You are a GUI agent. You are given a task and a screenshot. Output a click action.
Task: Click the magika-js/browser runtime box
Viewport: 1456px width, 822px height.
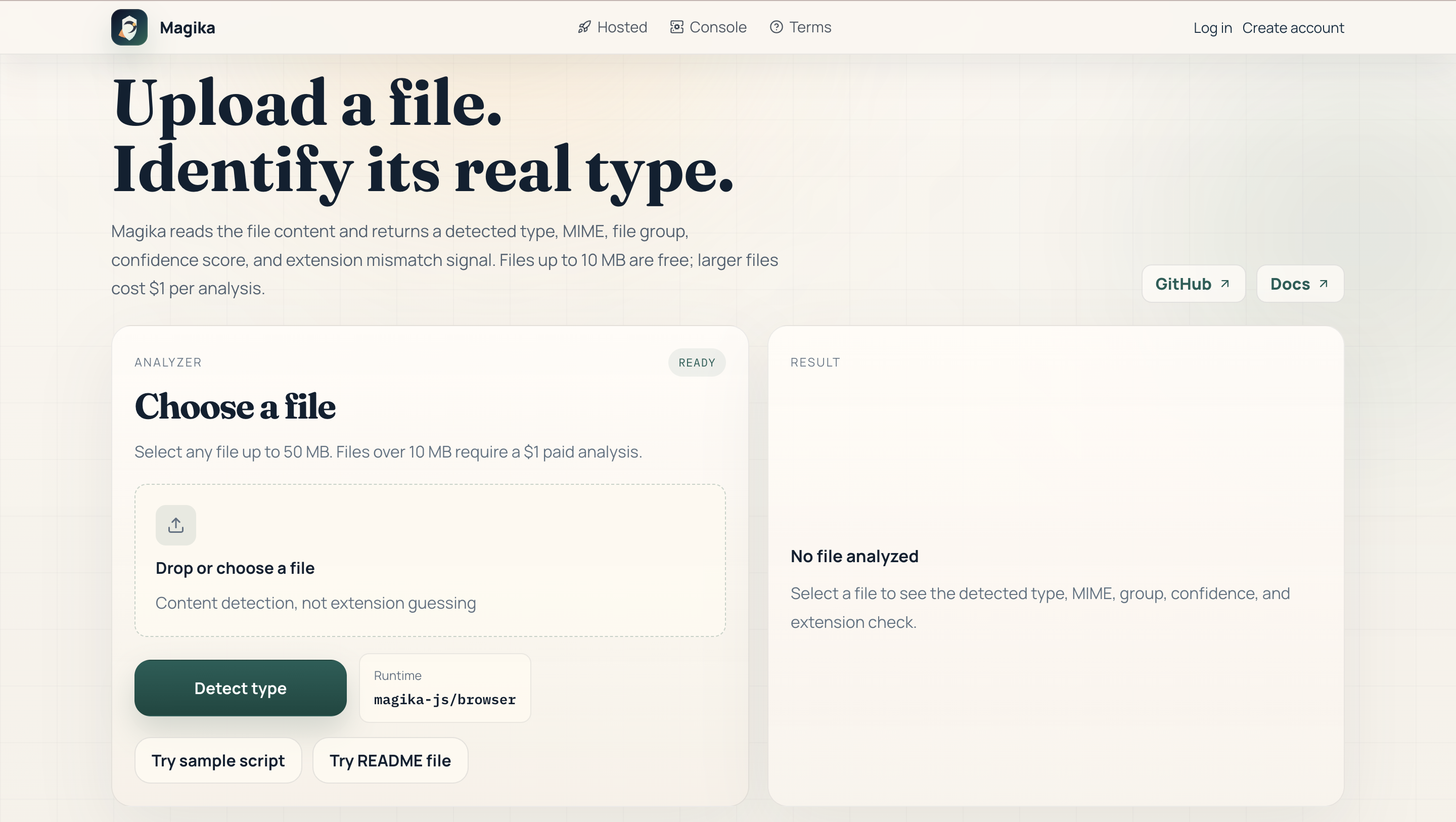coord(445,688)
